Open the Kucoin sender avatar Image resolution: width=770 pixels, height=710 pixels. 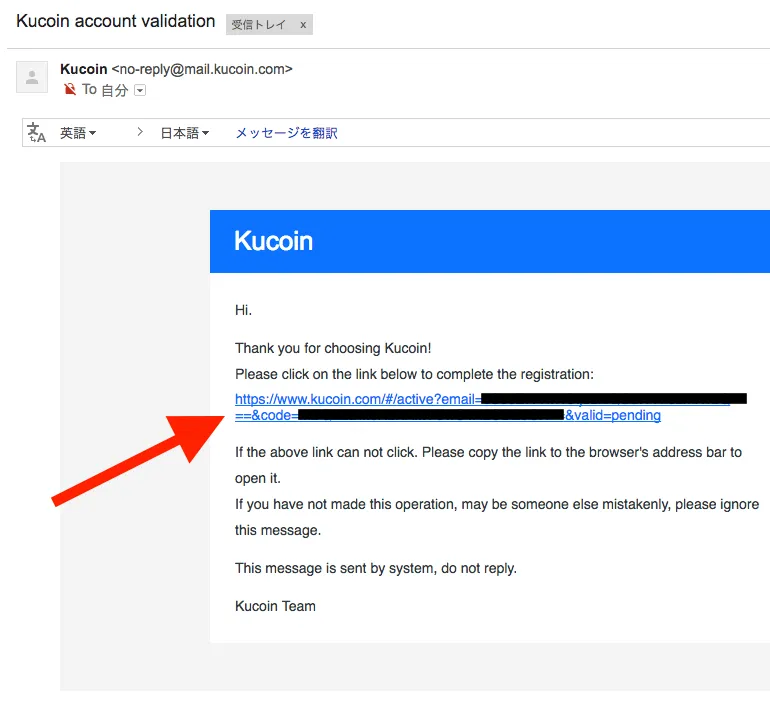(32, 77)
